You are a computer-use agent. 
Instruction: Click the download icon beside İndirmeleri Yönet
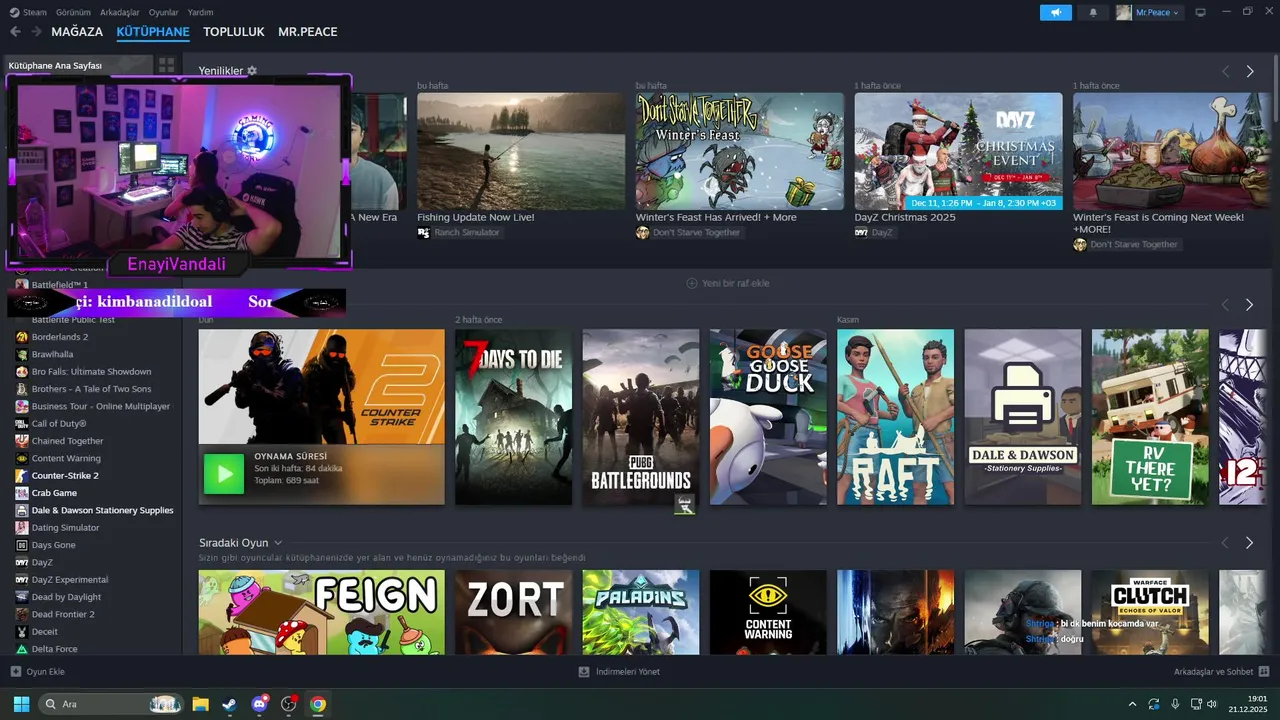[584, 672]
